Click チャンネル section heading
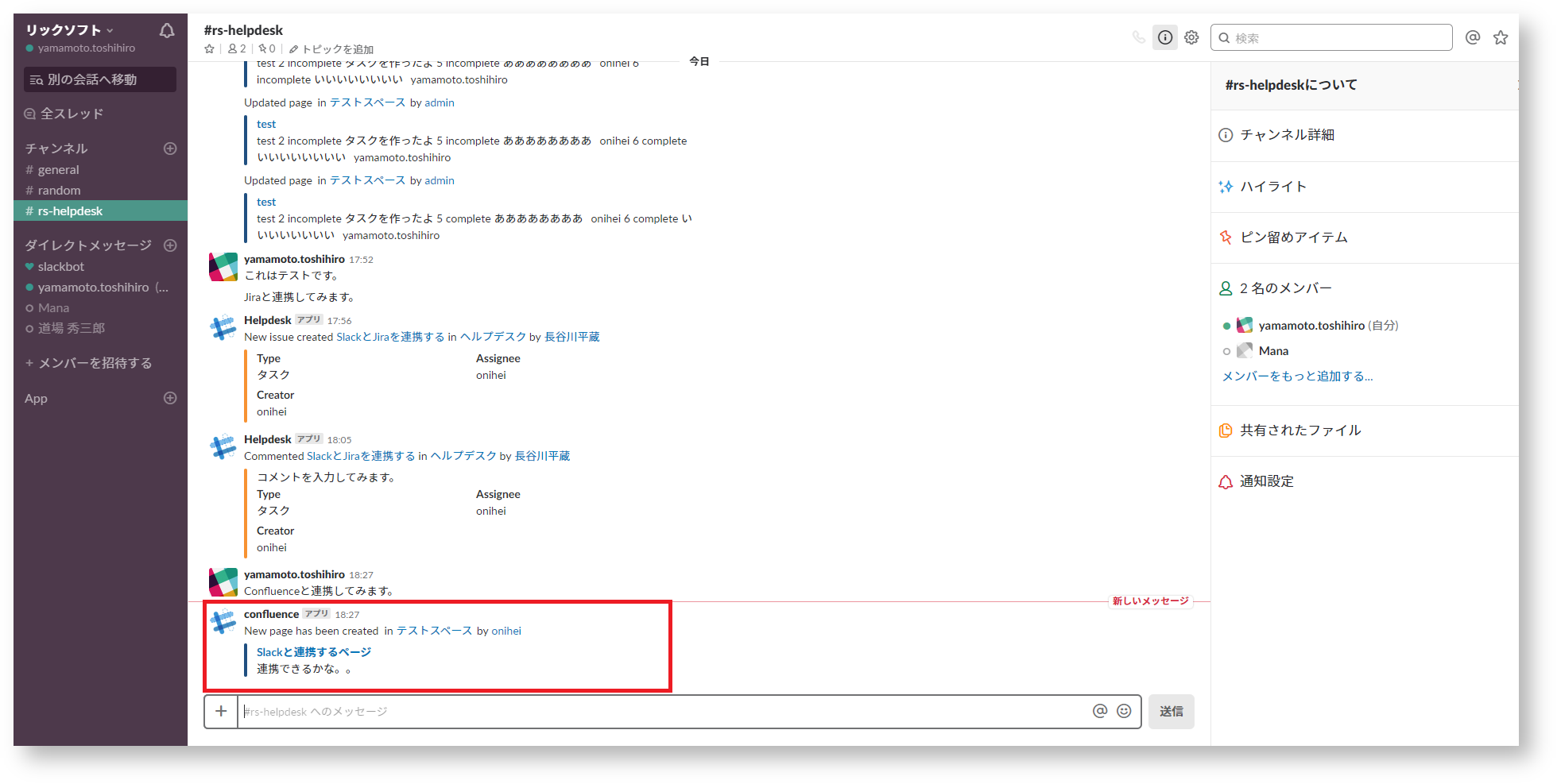 (56, 149)
